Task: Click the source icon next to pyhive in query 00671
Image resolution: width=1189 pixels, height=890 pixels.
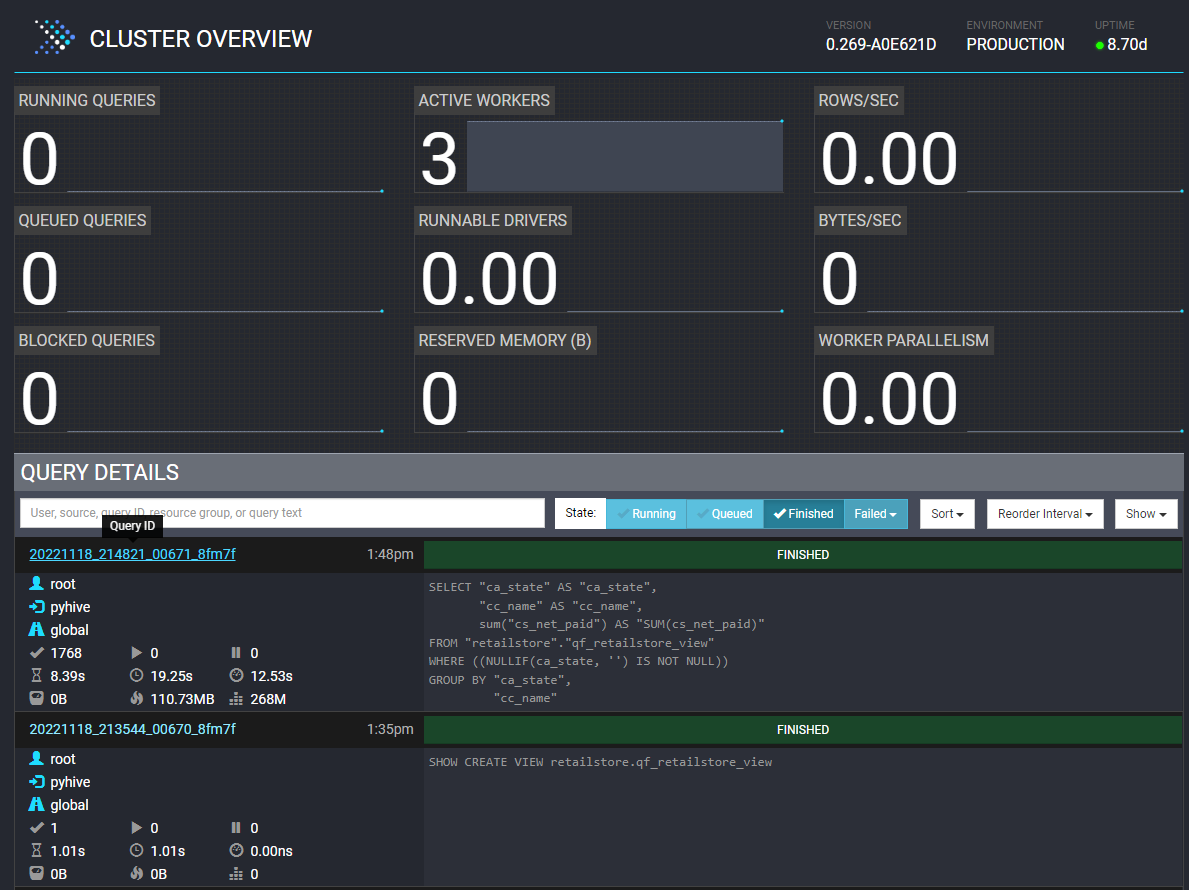Action: (36, 606)
